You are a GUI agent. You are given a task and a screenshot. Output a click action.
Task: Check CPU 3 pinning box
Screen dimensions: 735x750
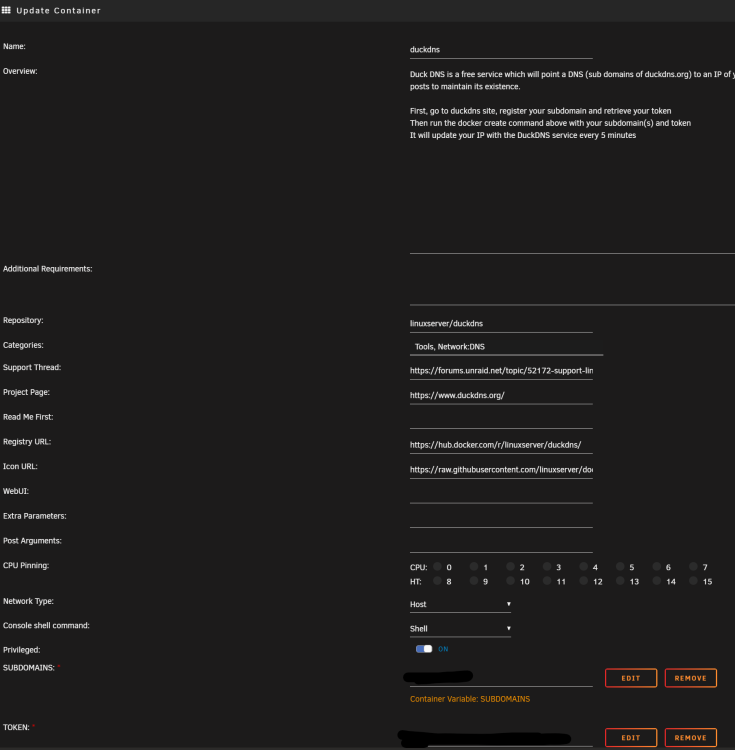[547, 566]
